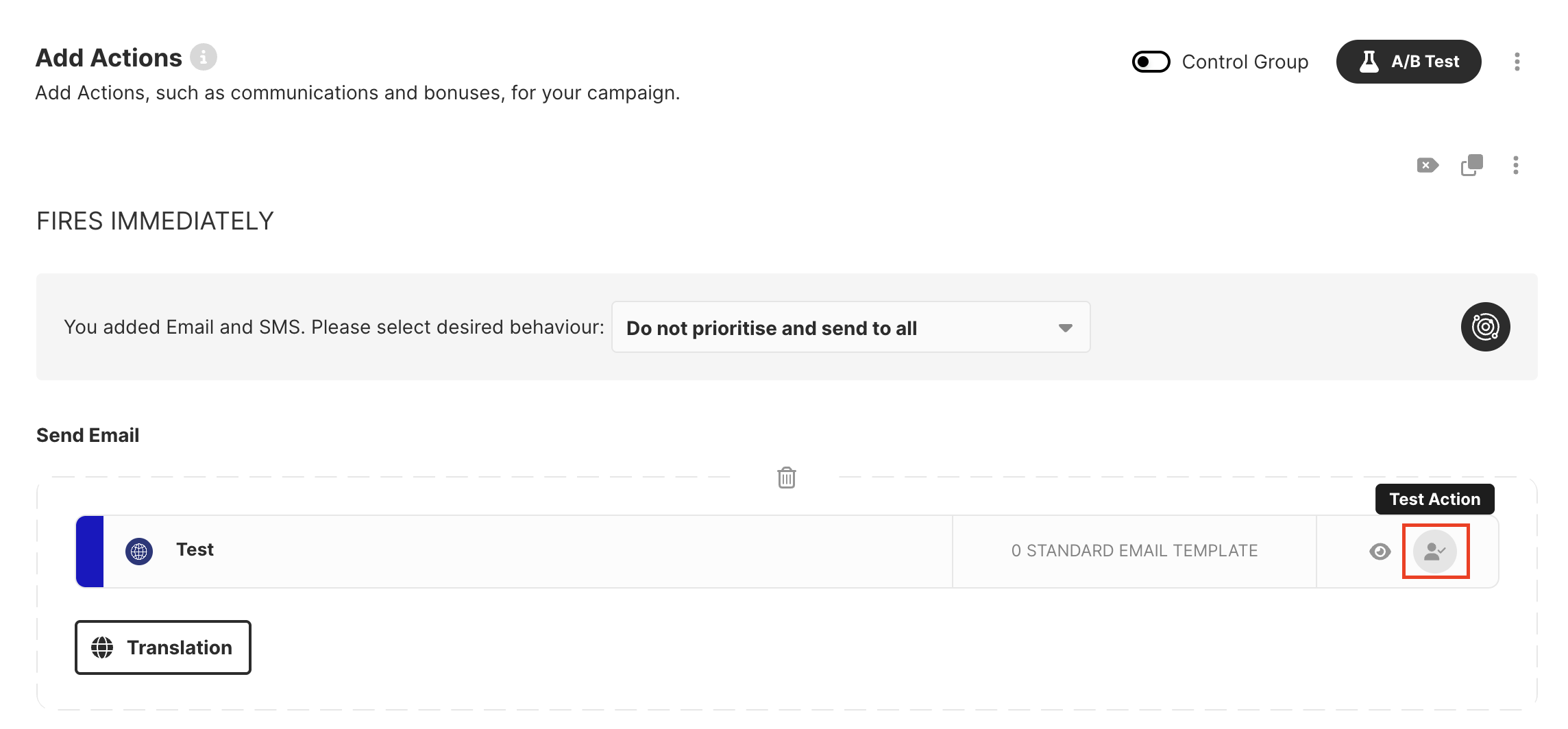
Task: Open the Translation button
Action: click(x=163, y=647)
